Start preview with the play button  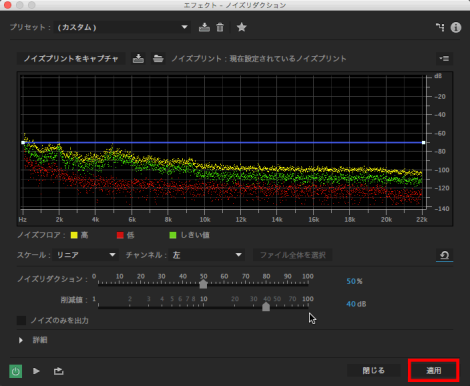[x=36, y=371]
